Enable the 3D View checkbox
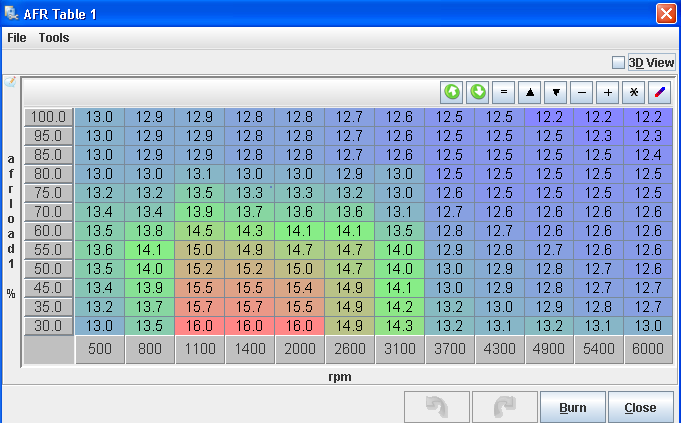The height and width of the screenshot is (423, 681). 618,62
